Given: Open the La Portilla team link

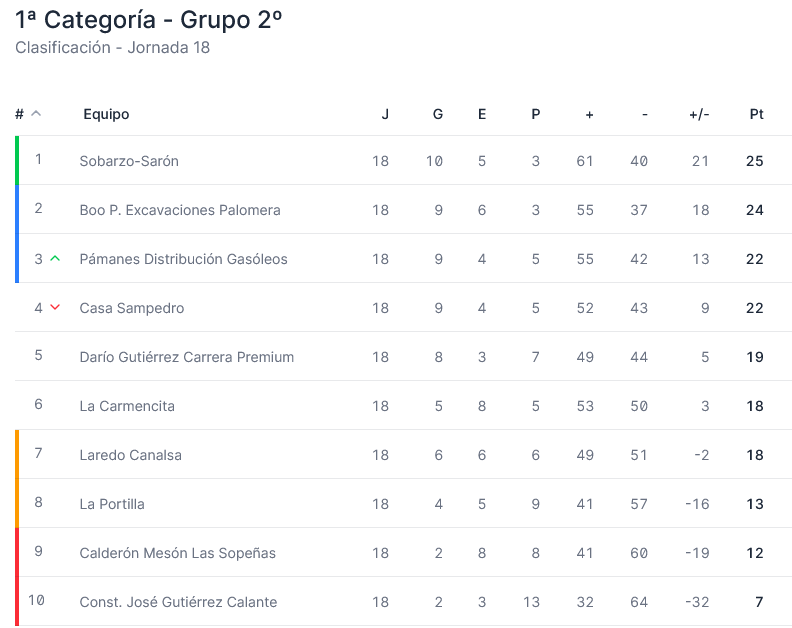Looking at the screenshot, I should coord(112,504).
